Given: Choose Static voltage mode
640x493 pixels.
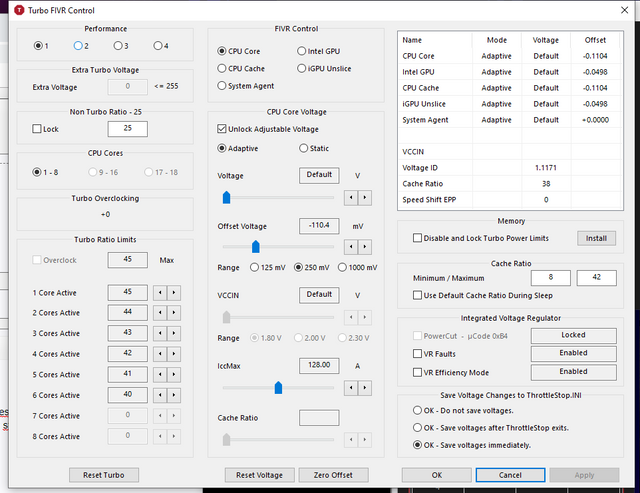Looking at the screenshot, I should pyautogui.click(x=304, y=148).
